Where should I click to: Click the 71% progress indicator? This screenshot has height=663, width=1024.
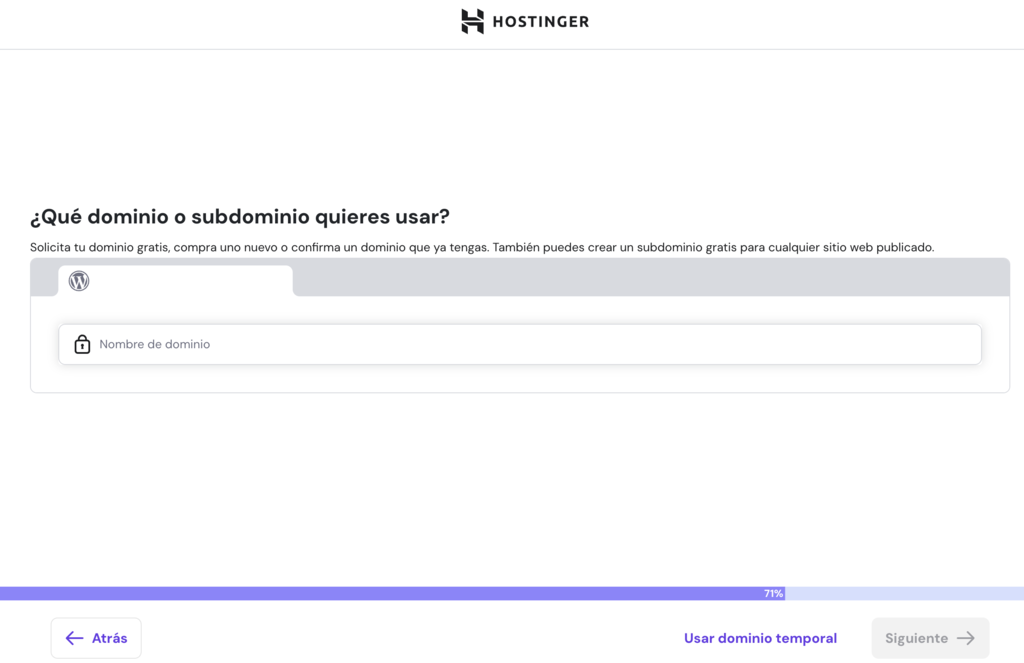point(772,593)
